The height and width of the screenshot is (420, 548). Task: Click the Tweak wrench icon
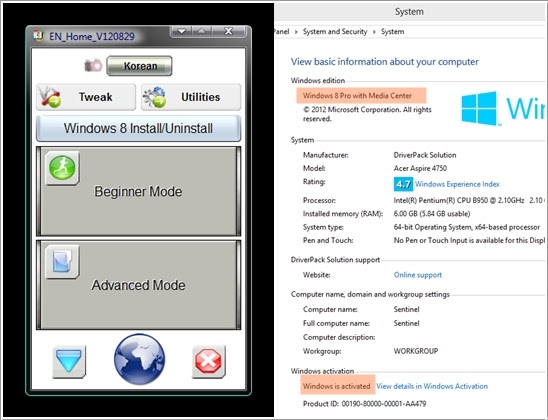pyautogui.click(x=50, y=97)
